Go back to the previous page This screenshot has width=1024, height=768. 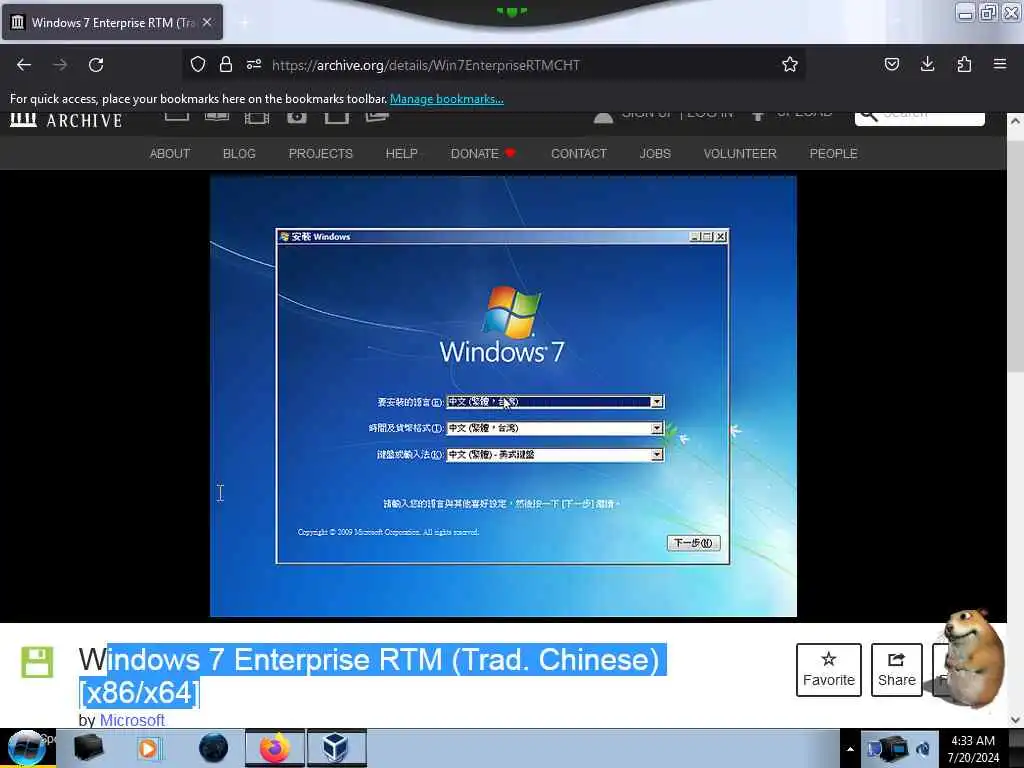pyautogui.click(x=24, y=65)
